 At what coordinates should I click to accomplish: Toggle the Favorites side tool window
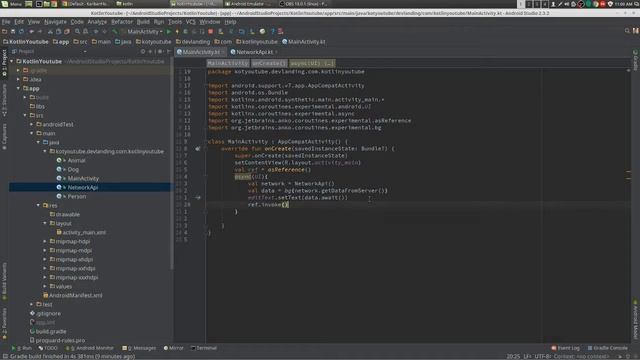click(x=4, y=324)
